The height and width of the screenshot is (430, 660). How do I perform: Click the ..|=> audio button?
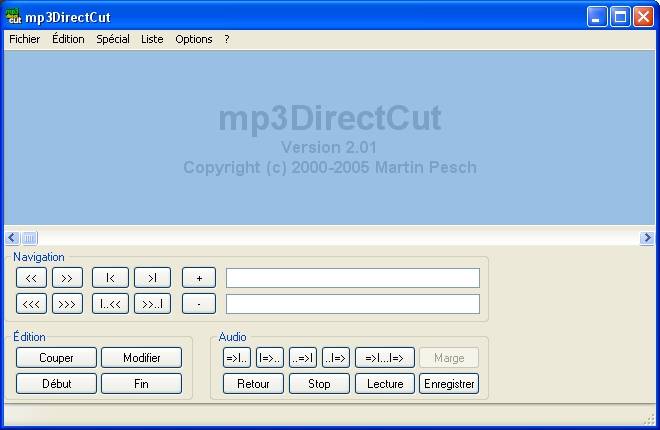coord(336,358)
